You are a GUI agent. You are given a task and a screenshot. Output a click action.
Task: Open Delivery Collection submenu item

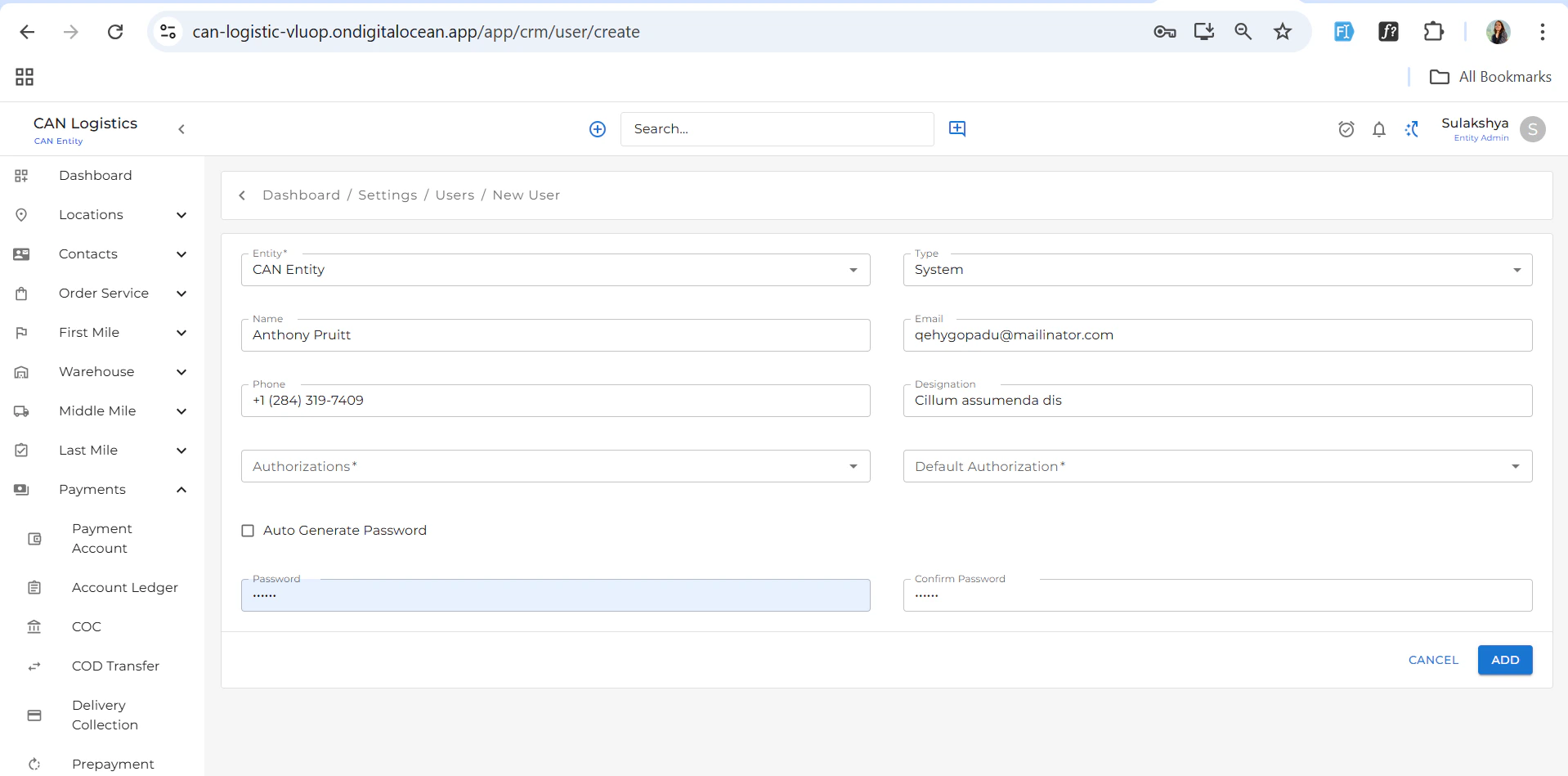(x=105, y=715)
